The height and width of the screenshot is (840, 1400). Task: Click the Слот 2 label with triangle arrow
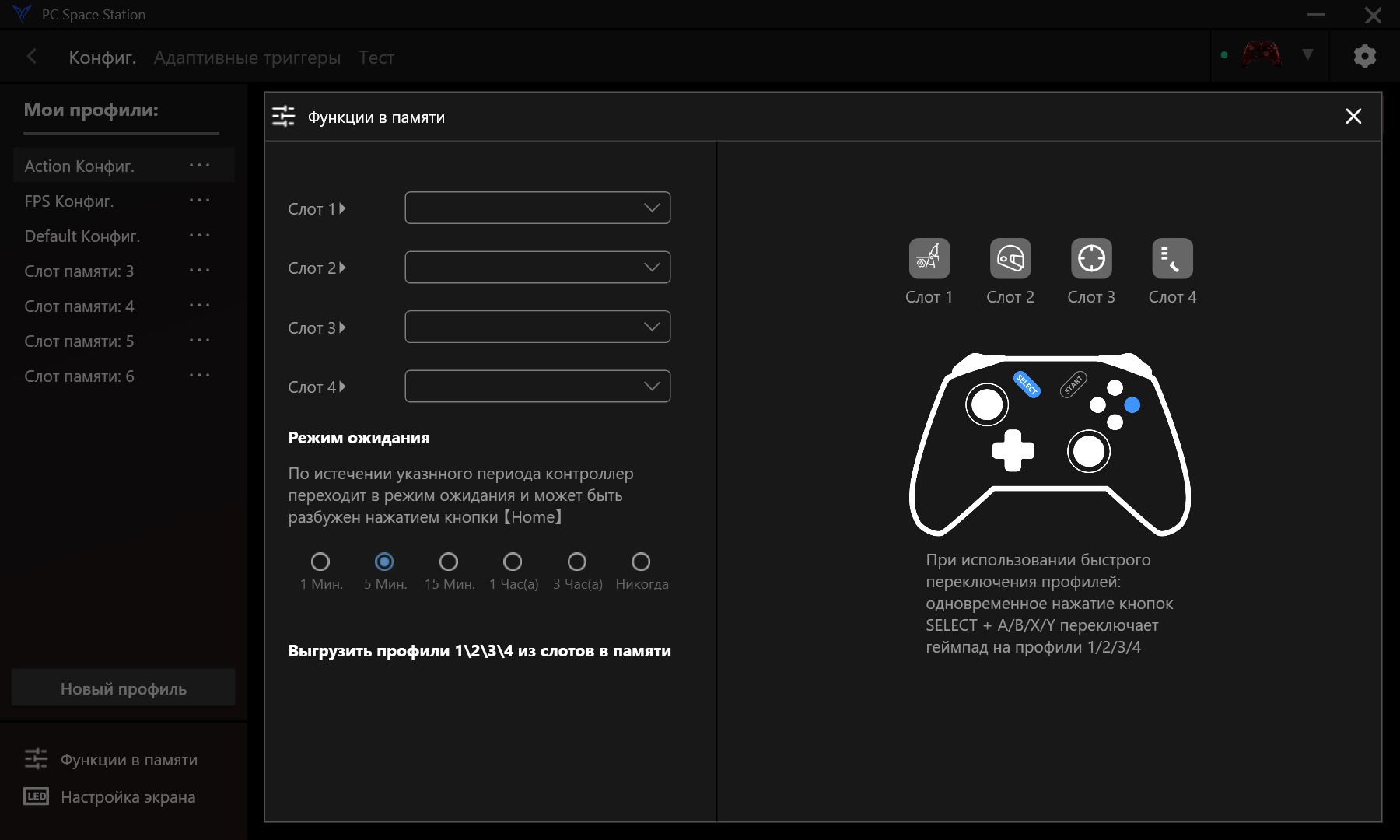click(x=317, y=268)
